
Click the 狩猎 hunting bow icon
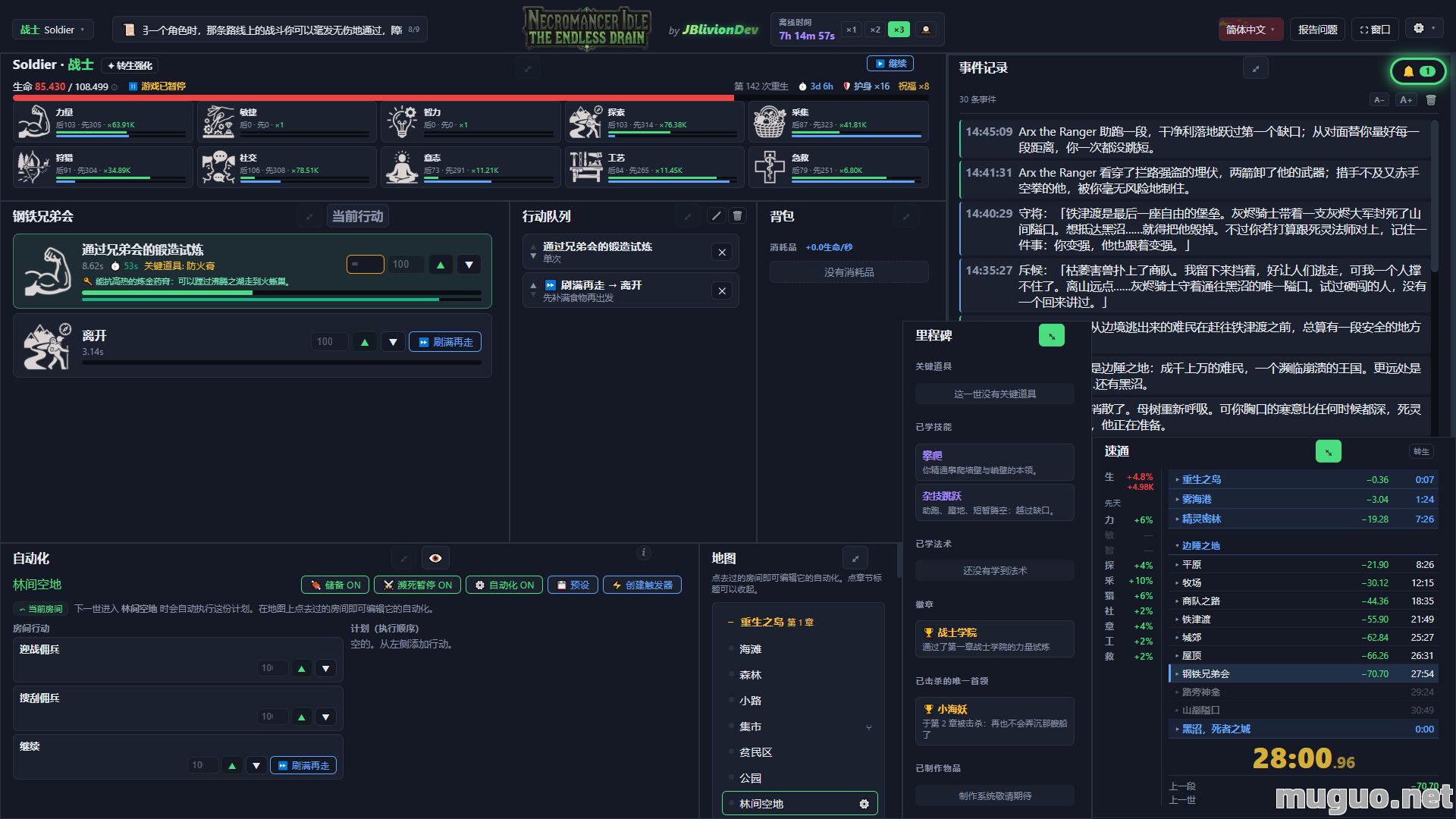pos(33,167)
